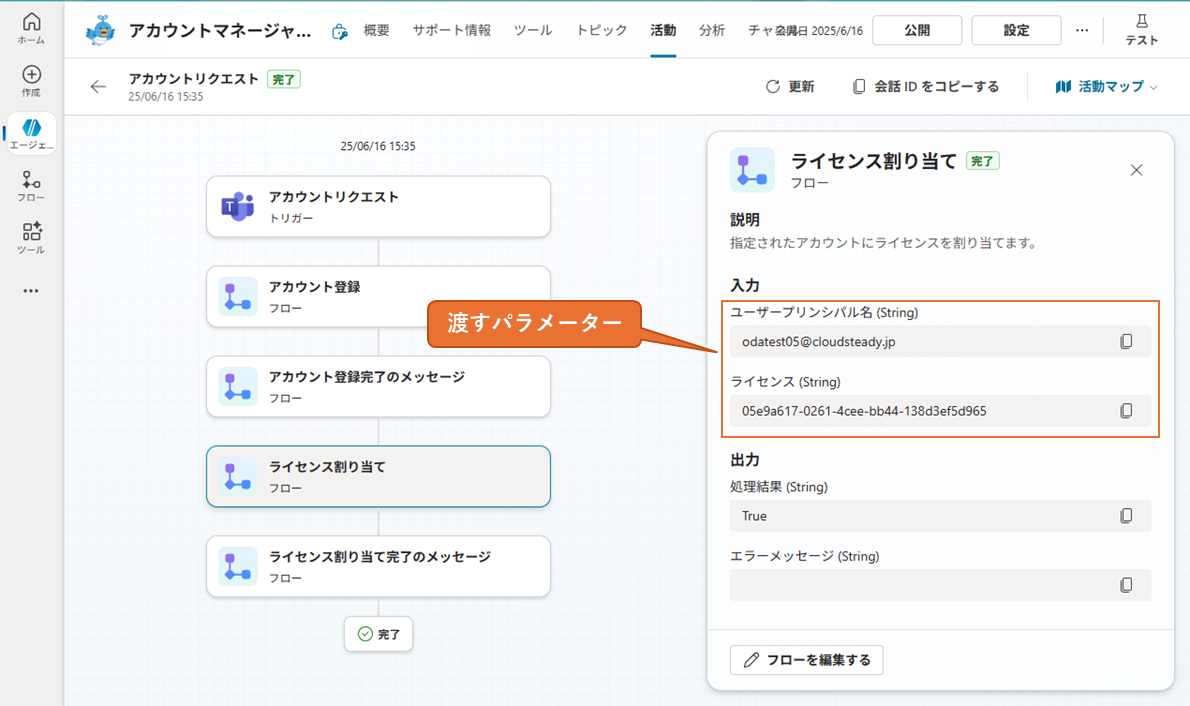Click the 完了 badge in panel header

point(983,161)
